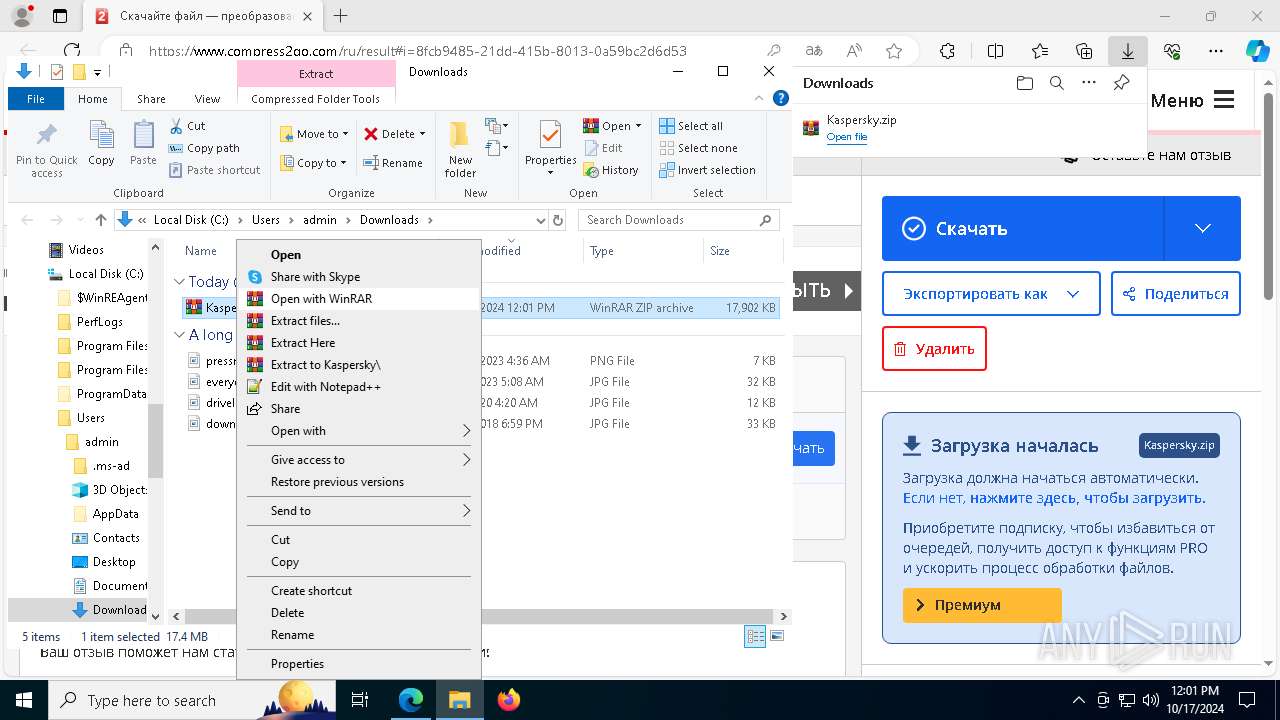The height and width of the screenshot is (720, 1280).
Task: Click the History button
Action: coord(611,170)
